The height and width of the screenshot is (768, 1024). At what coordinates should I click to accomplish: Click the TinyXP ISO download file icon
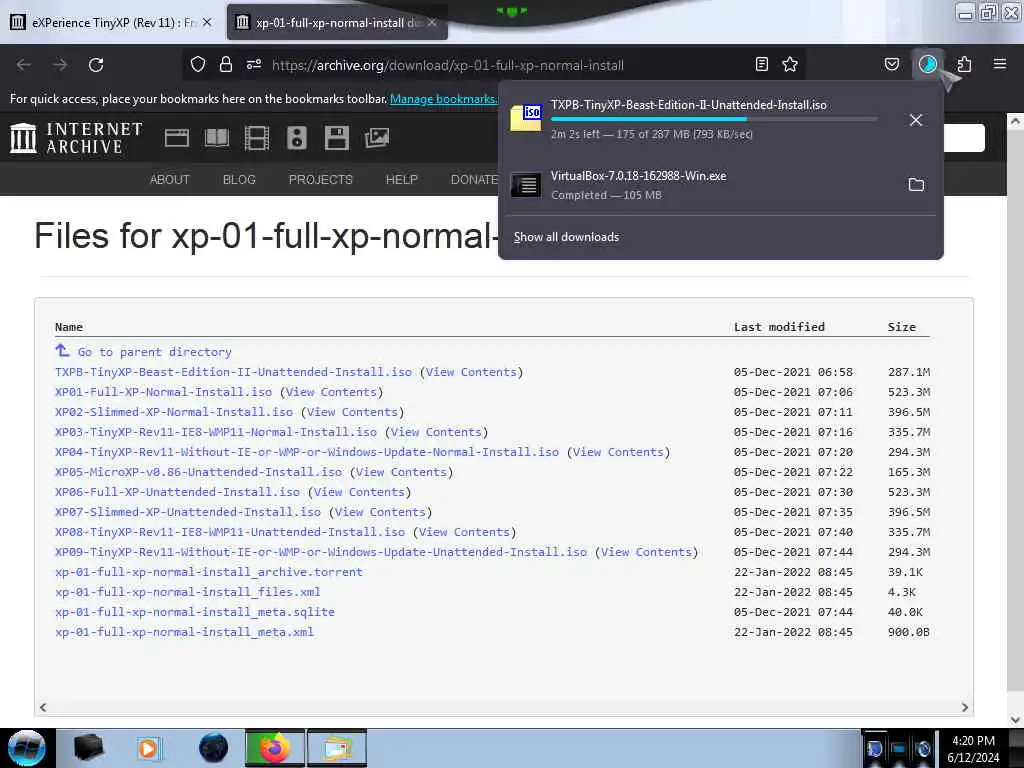tap(526, 118)
